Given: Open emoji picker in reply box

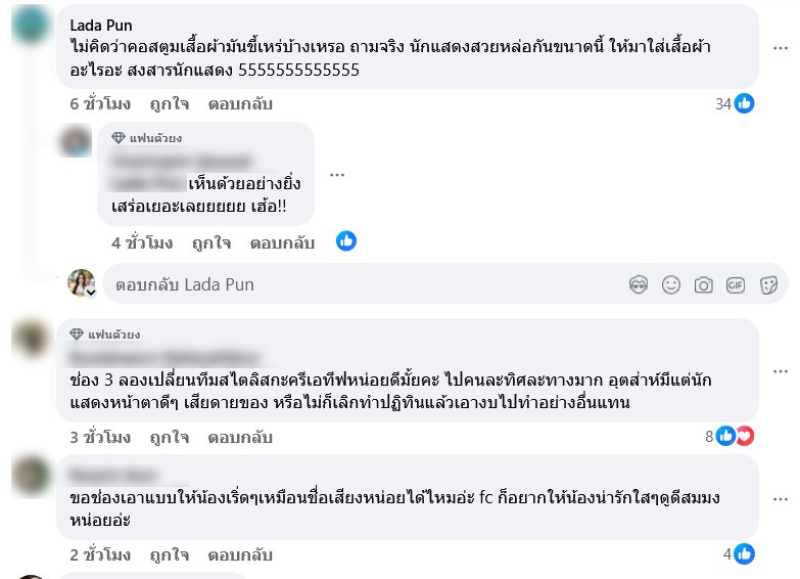Looking at the screenshot, I should (671, 285).
